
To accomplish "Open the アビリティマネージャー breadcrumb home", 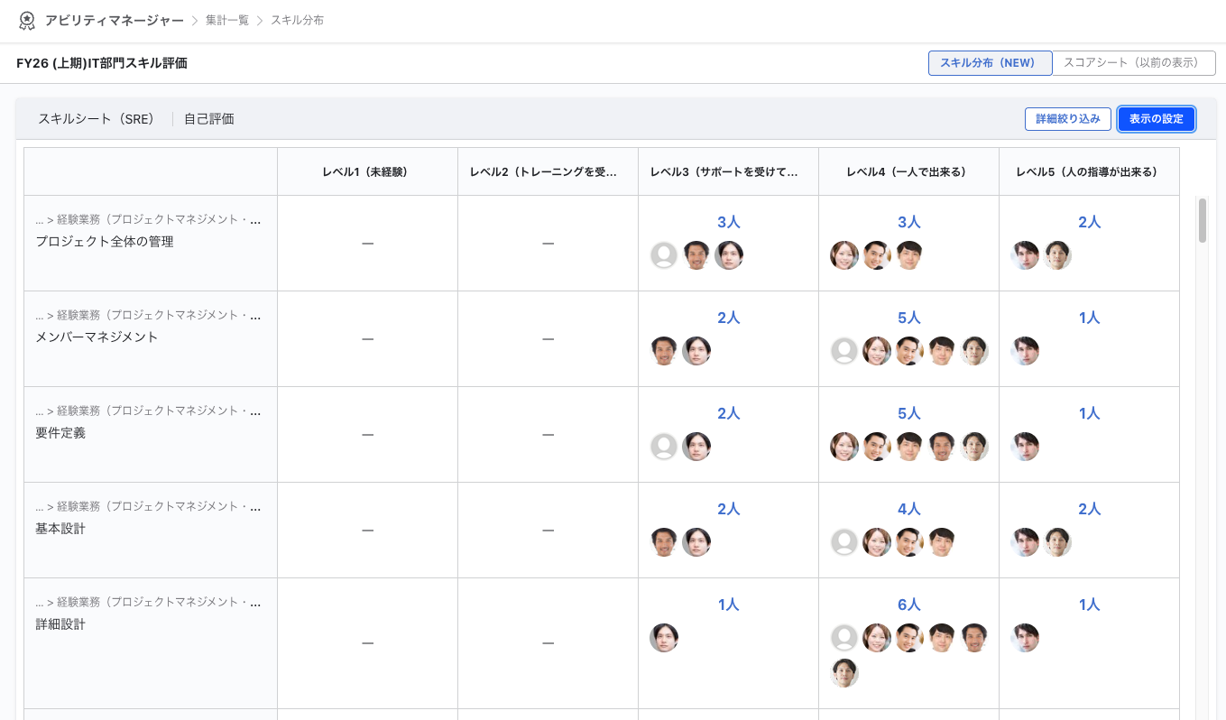I will pyautogui.click(x=114, y=20).
